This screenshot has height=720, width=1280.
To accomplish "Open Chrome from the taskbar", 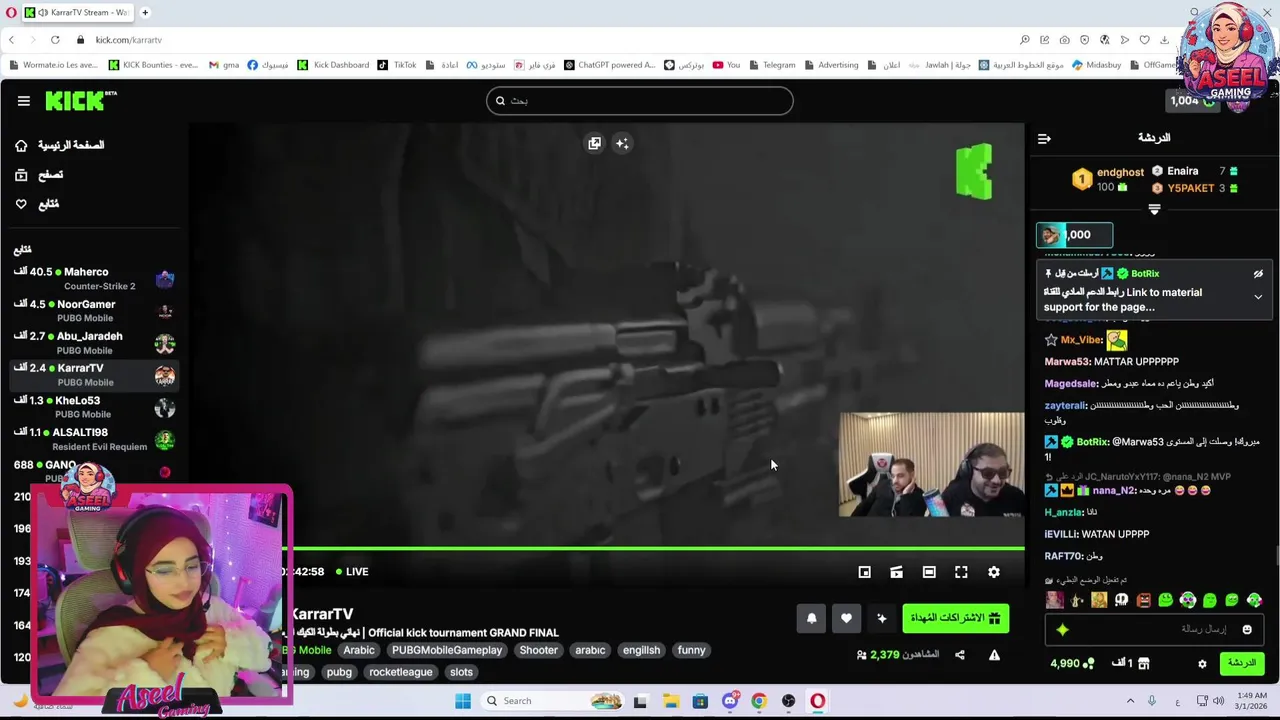I will click(x=759, y=701).
